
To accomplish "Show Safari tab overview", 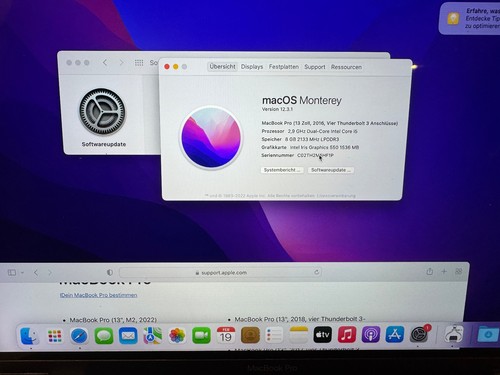I will tap(459, 271).
